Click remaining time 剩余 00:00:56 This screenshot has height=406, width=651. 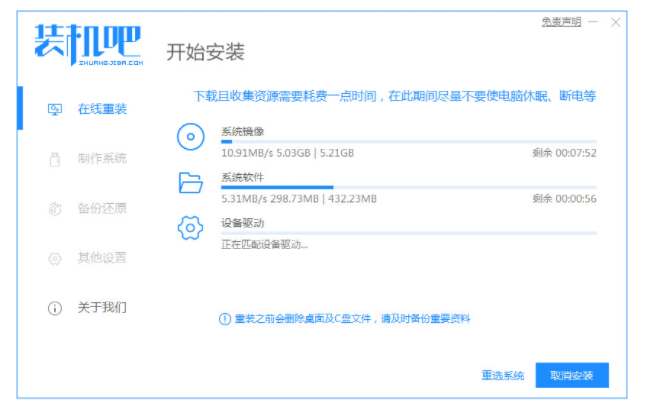pos(564,199)
